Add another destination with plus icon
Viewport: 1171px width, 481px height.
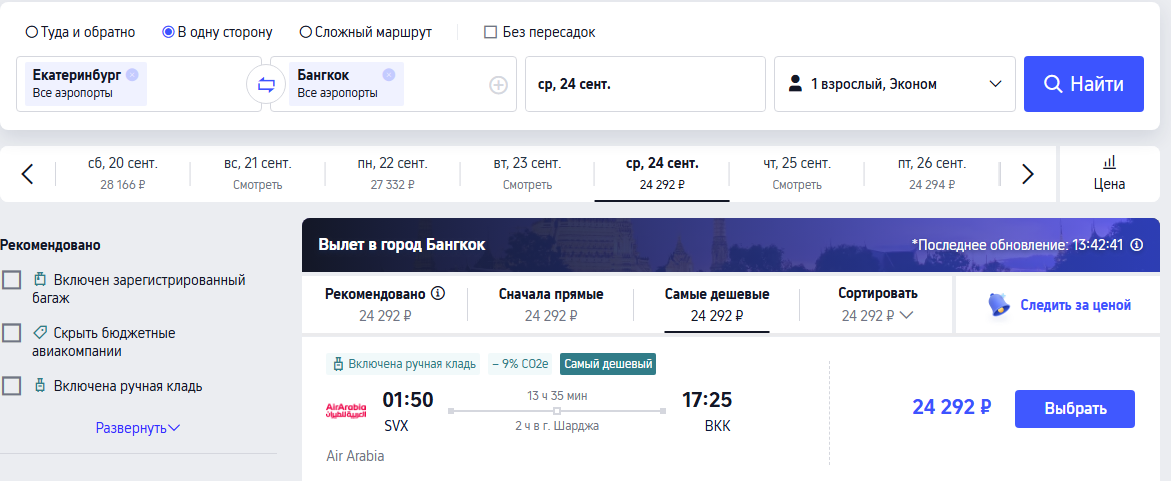pos(498,85)
